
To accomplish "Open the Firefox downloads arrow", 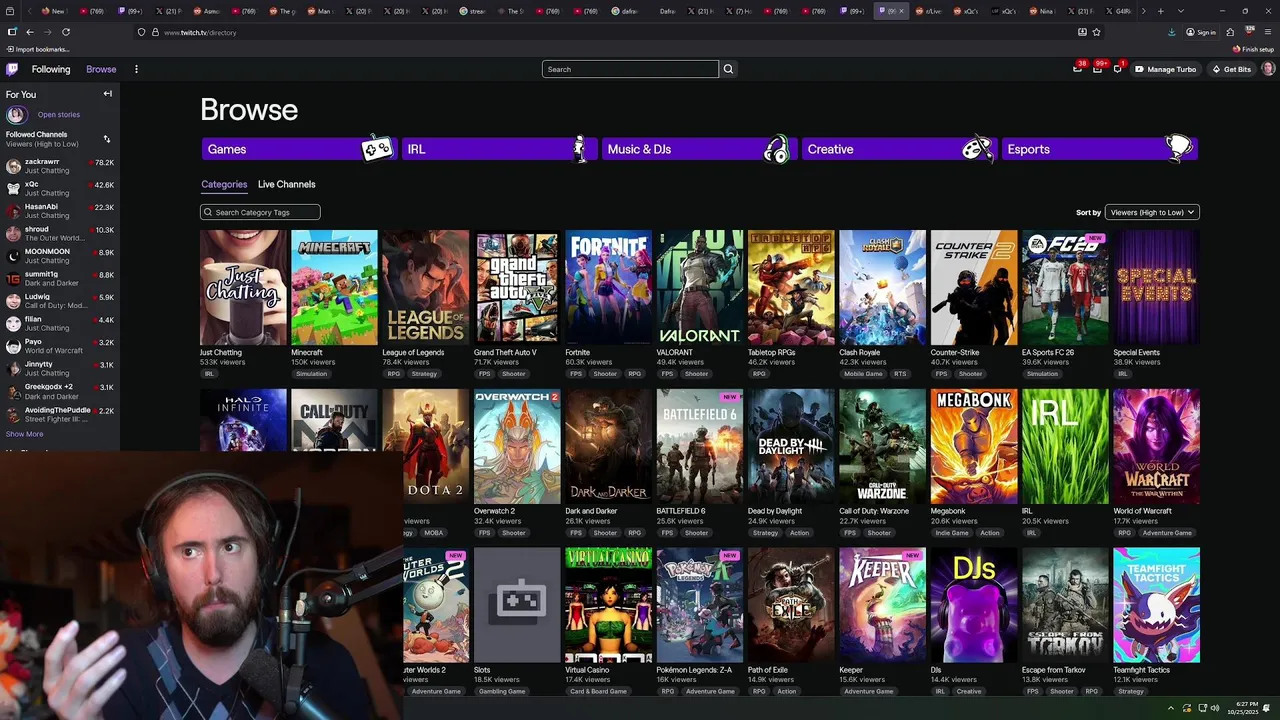I will [1171, 32].
